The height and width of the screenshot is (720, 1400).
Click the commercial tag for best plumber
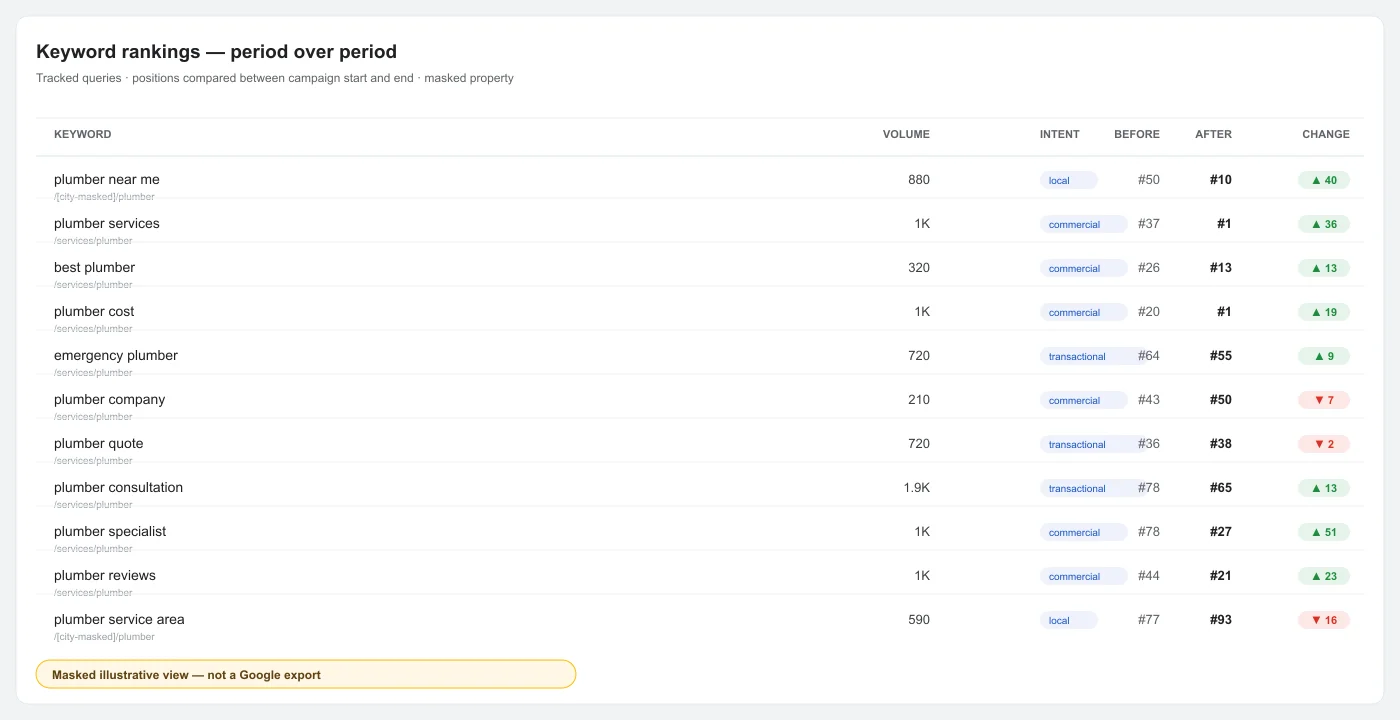coord(1084,268)
